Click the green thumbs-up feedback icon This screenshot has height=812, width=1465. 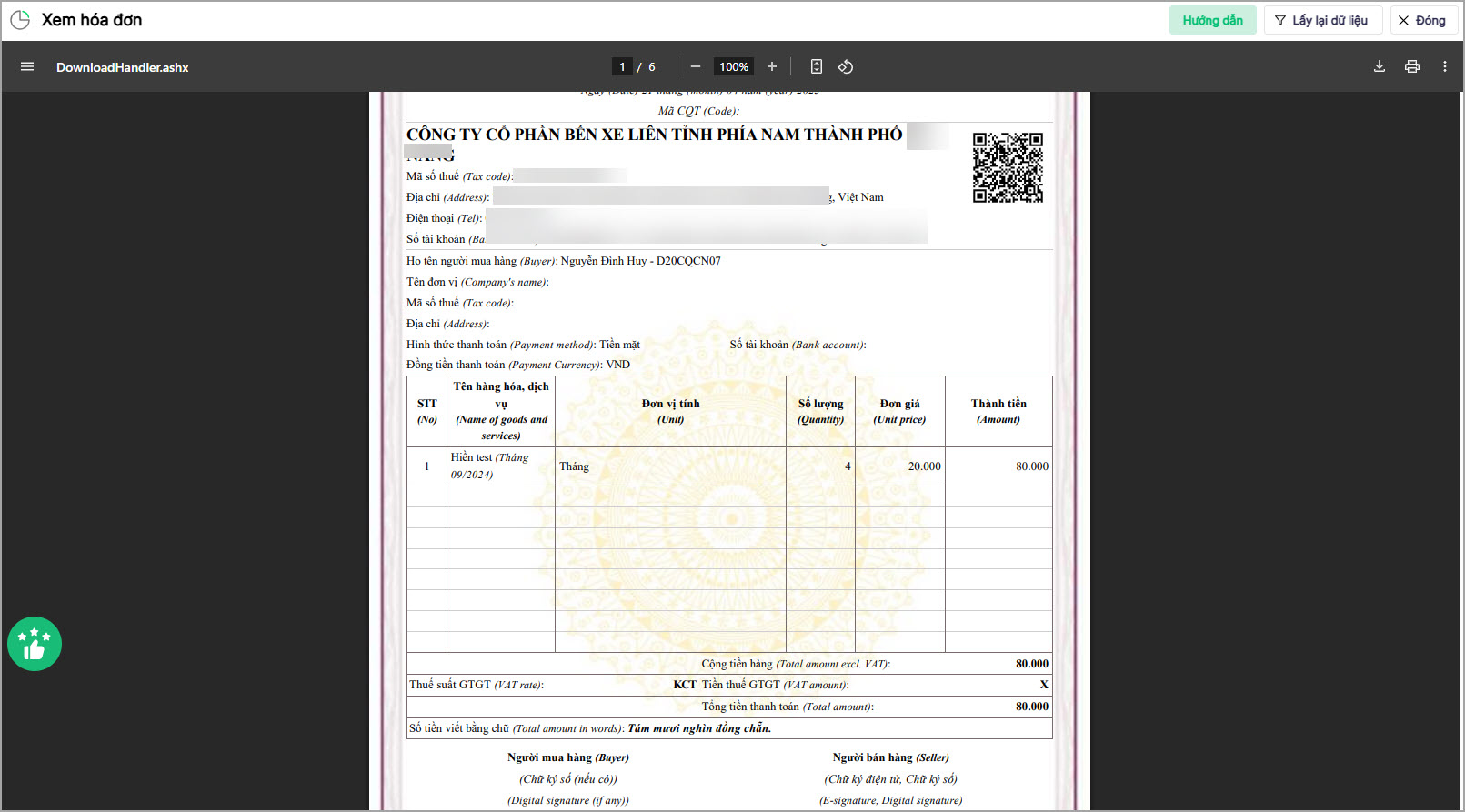[35, 644]
